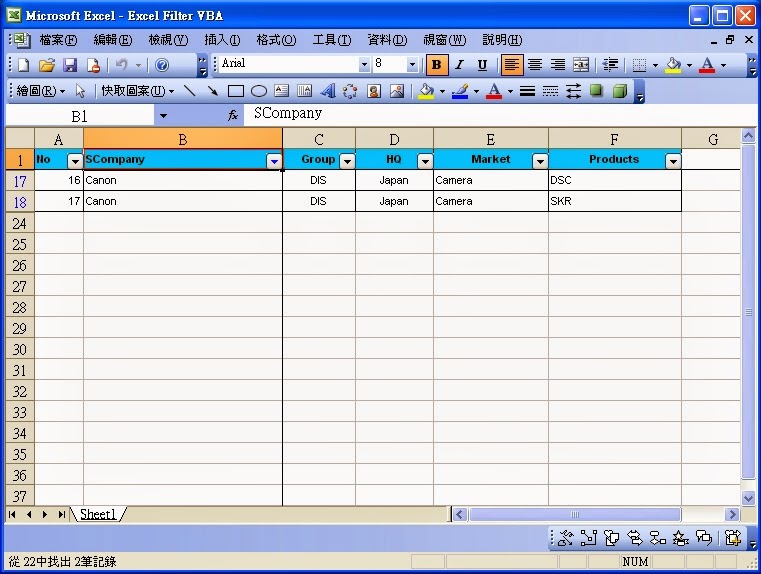Choose Line Style in drawing toolbar

527,91
